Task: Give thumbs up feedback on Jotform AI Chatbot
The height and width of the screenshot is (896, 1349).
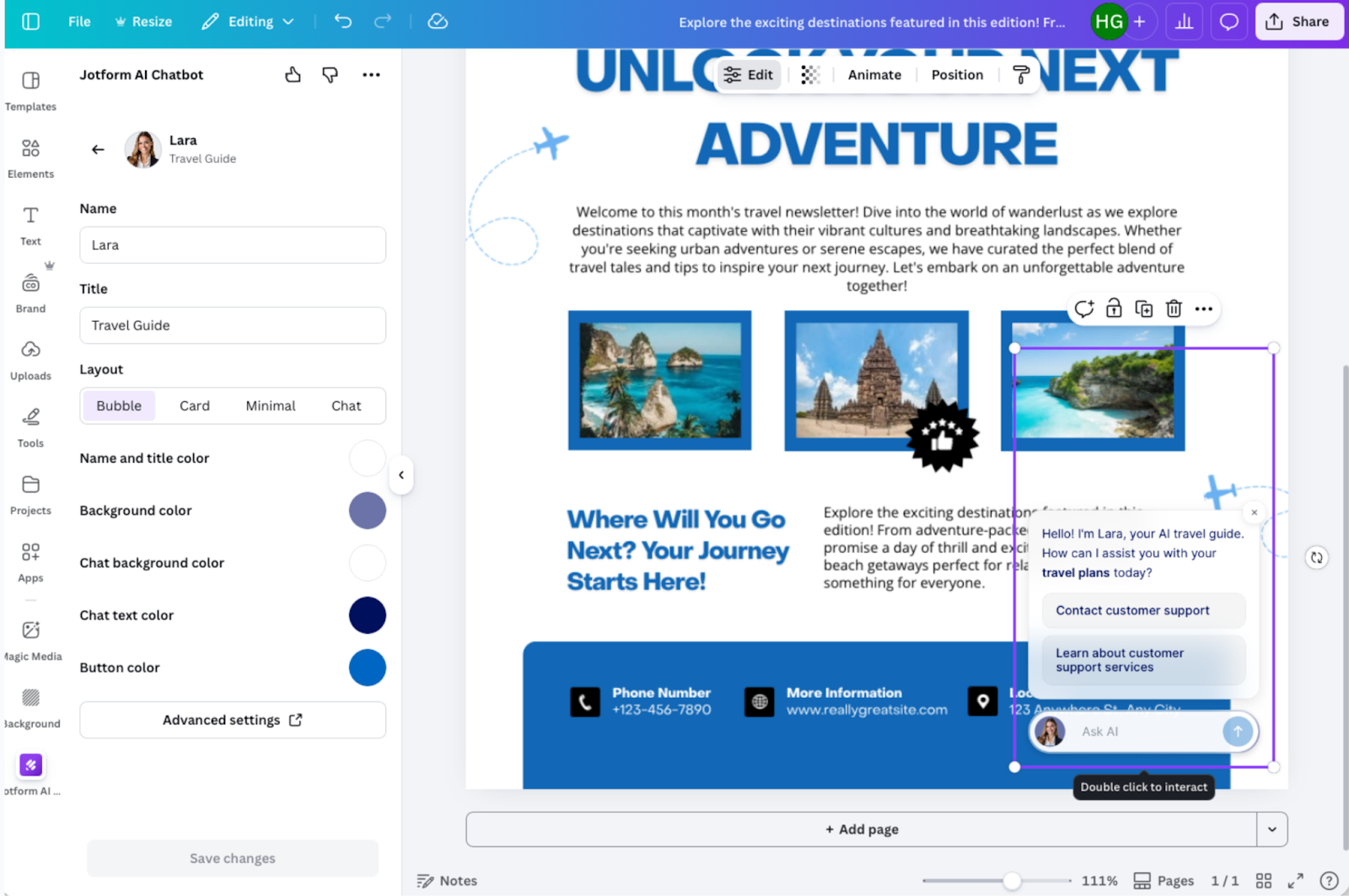Action: [293, 75]
